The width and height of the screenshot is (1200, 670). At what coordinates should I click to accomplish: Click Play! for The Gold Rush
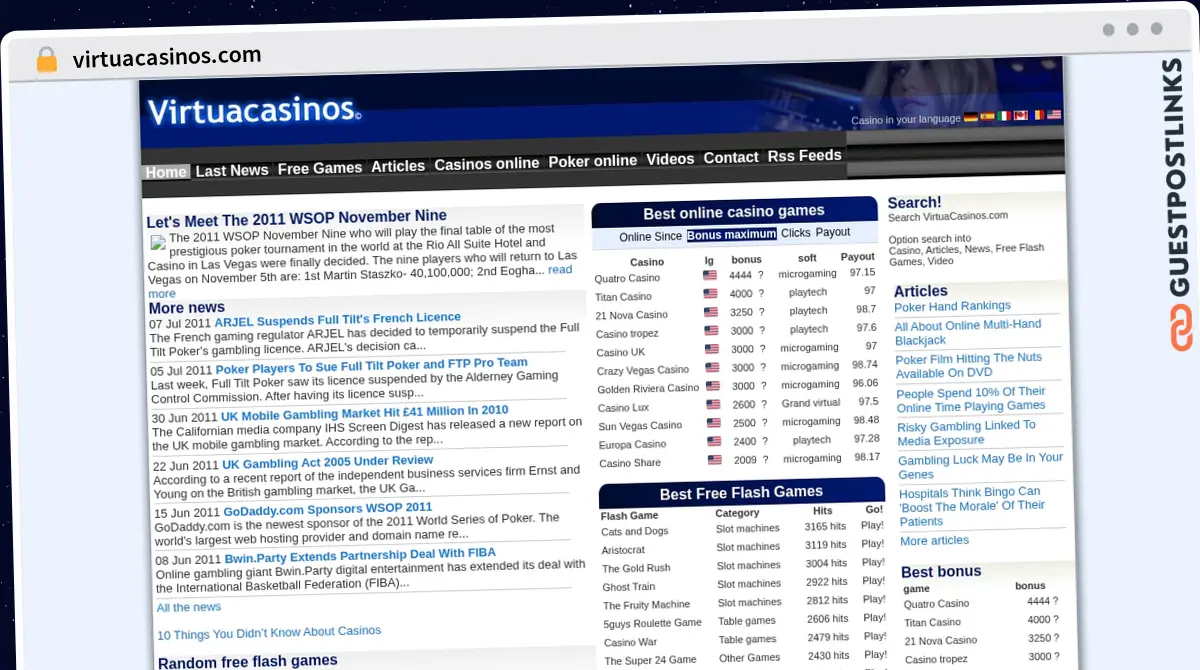(x=872, y=562)
